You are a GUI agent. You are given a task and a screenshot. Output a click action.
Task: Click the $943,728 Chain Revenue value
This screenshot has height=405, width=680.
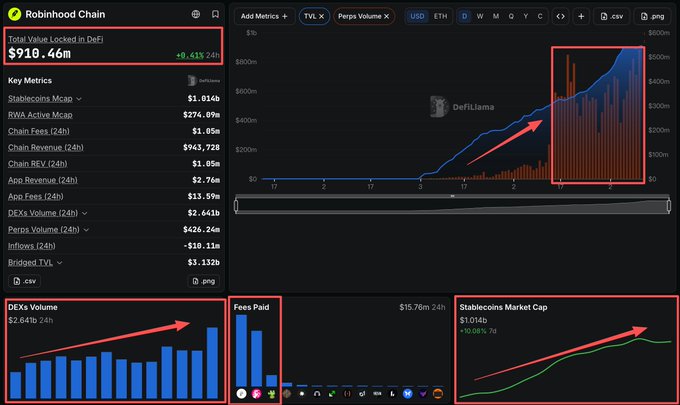click(x=201, y=147)
